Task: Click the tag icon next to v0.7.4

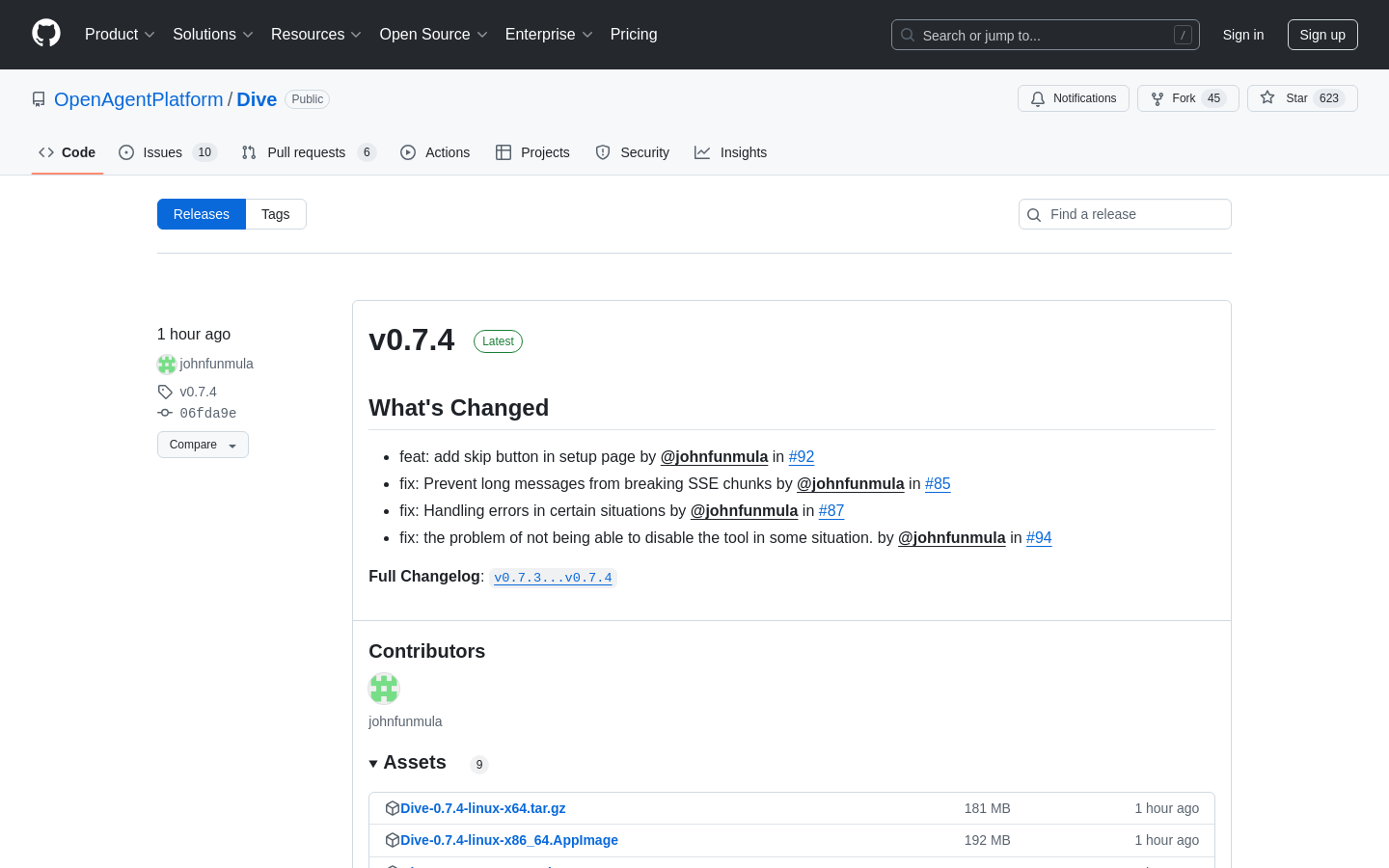Action: coord(165,392)
